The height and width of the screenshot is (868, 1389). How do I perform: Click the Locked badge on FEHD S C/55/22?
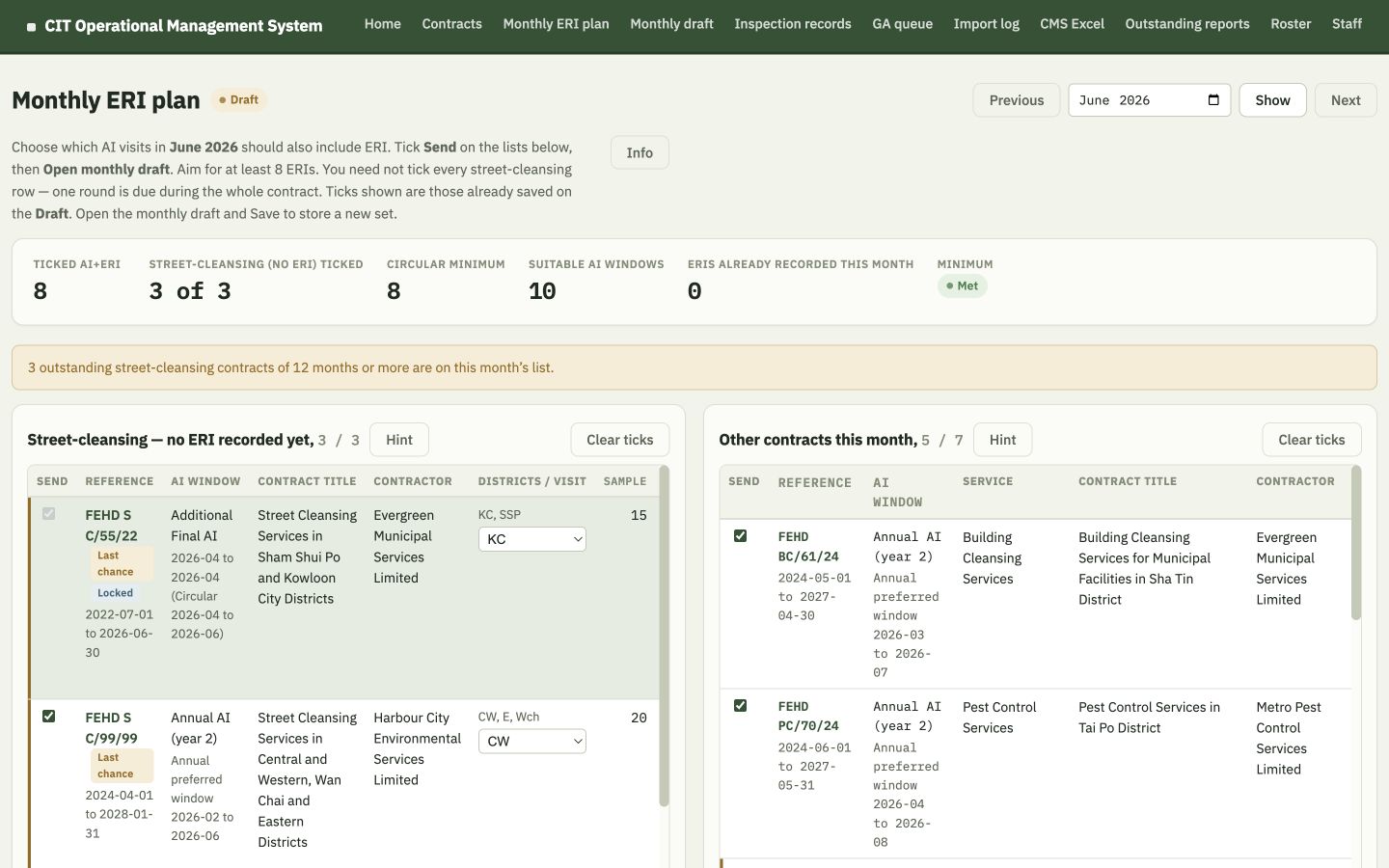(x=115, y=593)
